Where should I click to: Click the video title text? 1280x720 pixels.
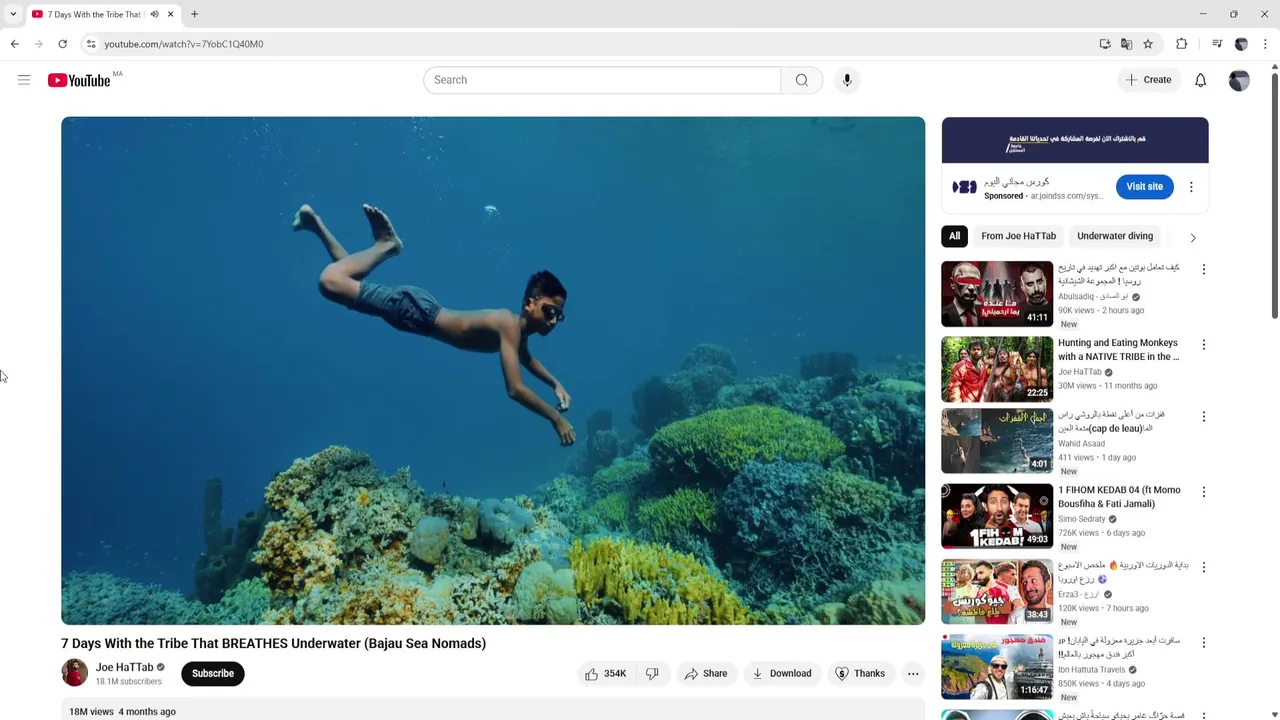273,644
